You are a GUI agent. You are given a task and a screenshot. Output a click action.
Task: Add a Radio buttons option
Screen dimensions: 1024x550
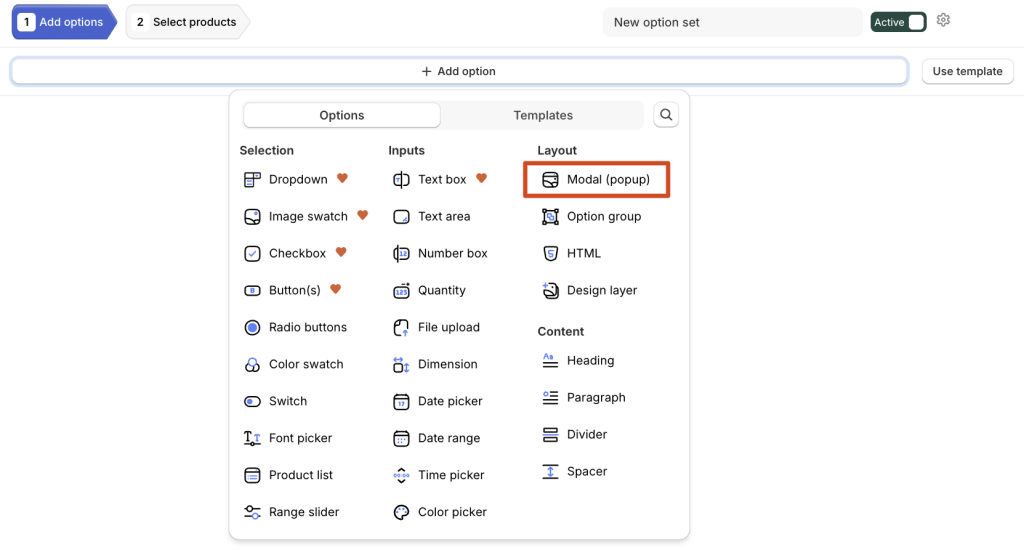(295, 327)
